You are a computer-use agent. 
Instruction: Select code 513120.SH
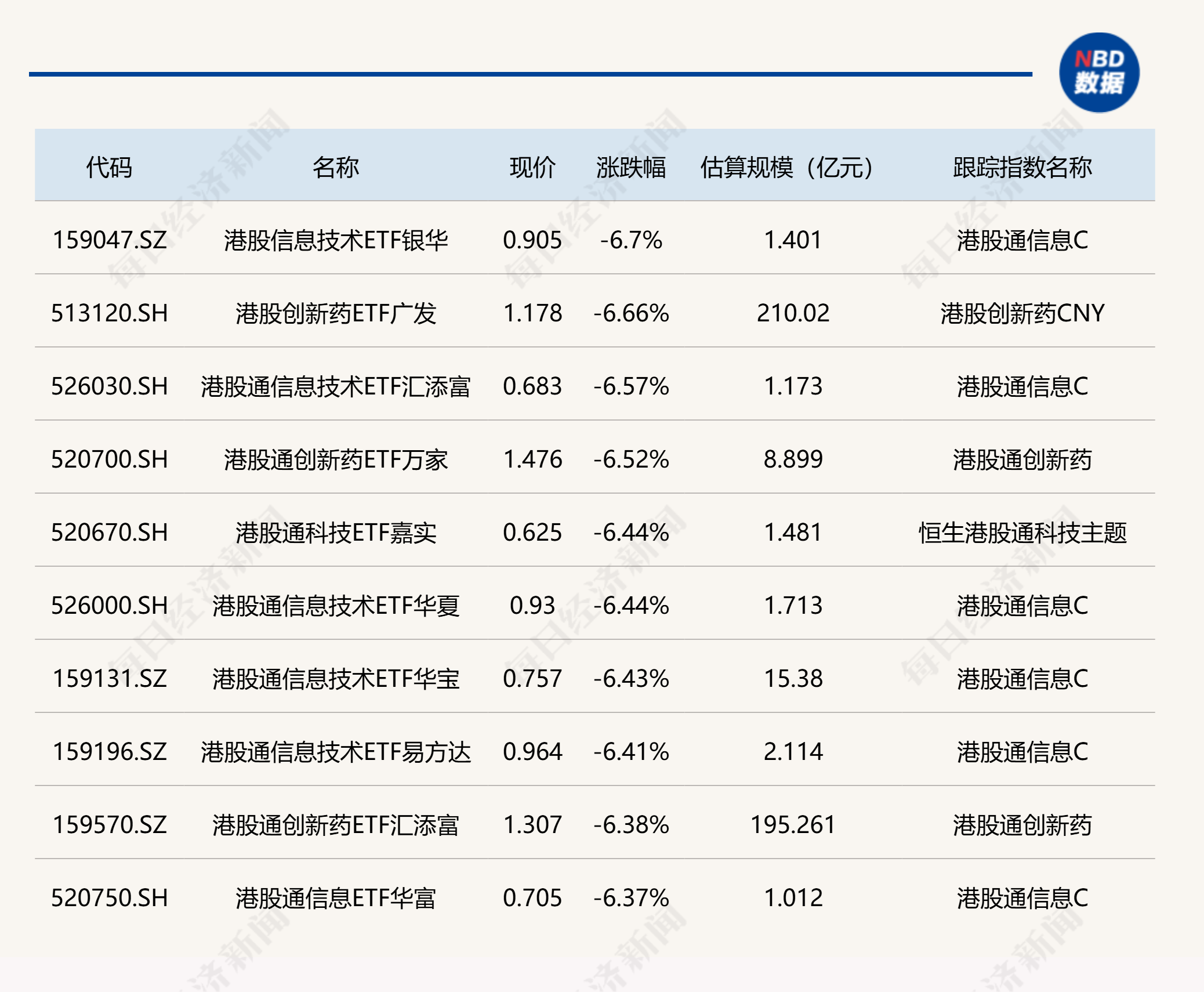(110, 313)
